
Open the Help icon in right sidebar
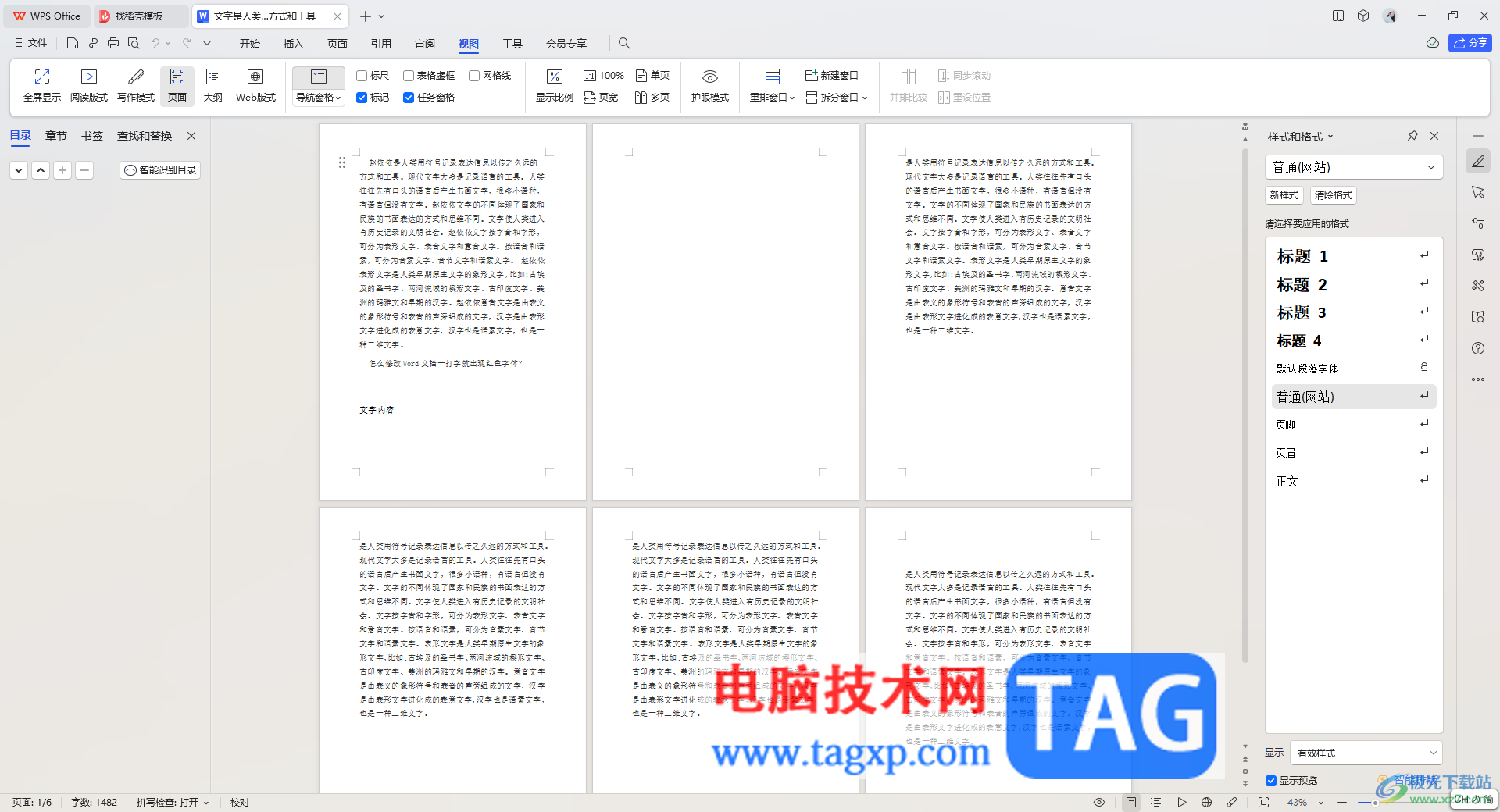coord(1477,348)
